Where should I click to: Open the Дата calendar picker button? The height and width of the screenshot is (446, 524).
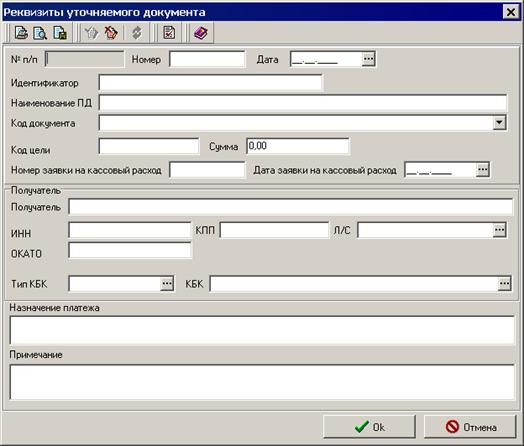(x=368, y=59)
